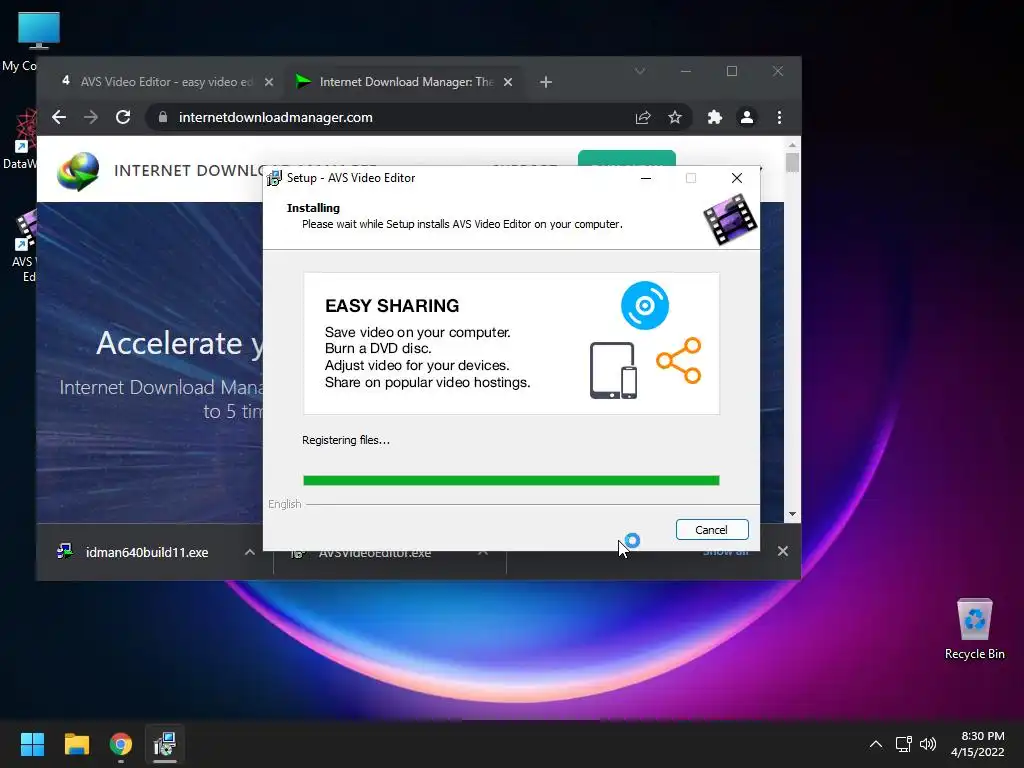Click the AVS film reel icon in Setup header

730,220
